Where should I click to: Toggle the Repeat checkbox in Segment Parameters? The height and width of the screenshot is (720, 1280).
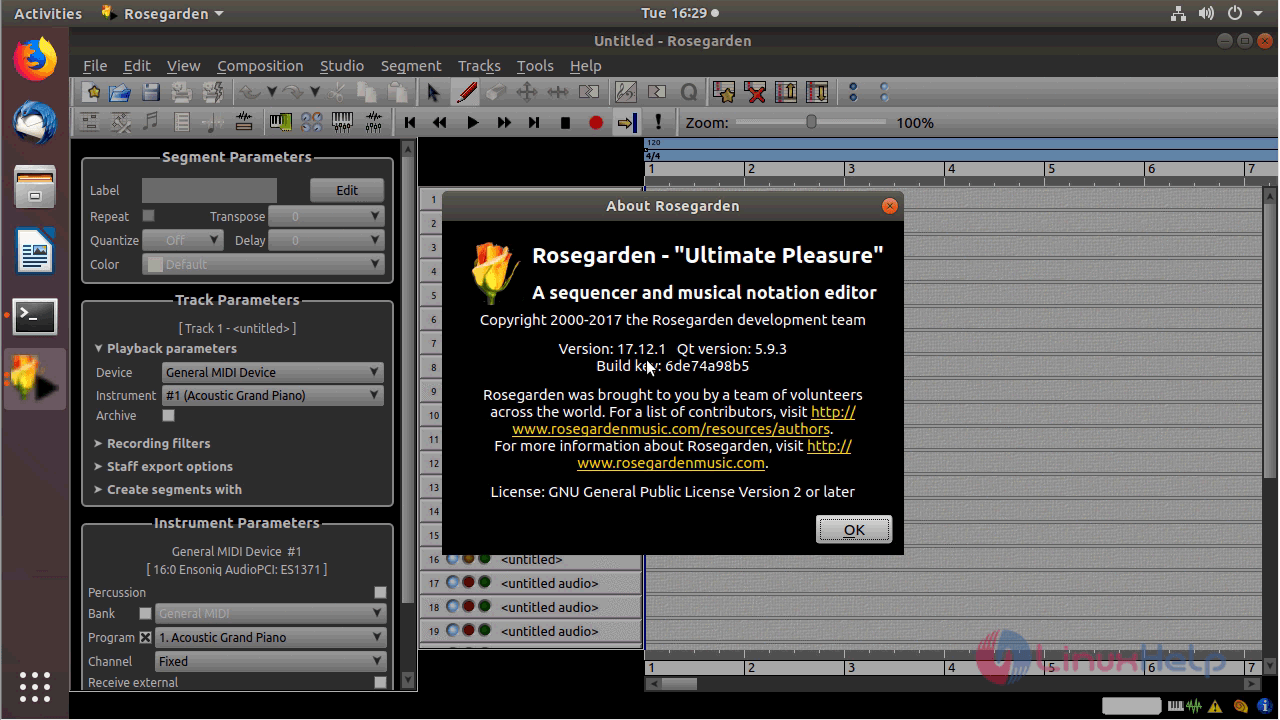[x=148, y=215]
